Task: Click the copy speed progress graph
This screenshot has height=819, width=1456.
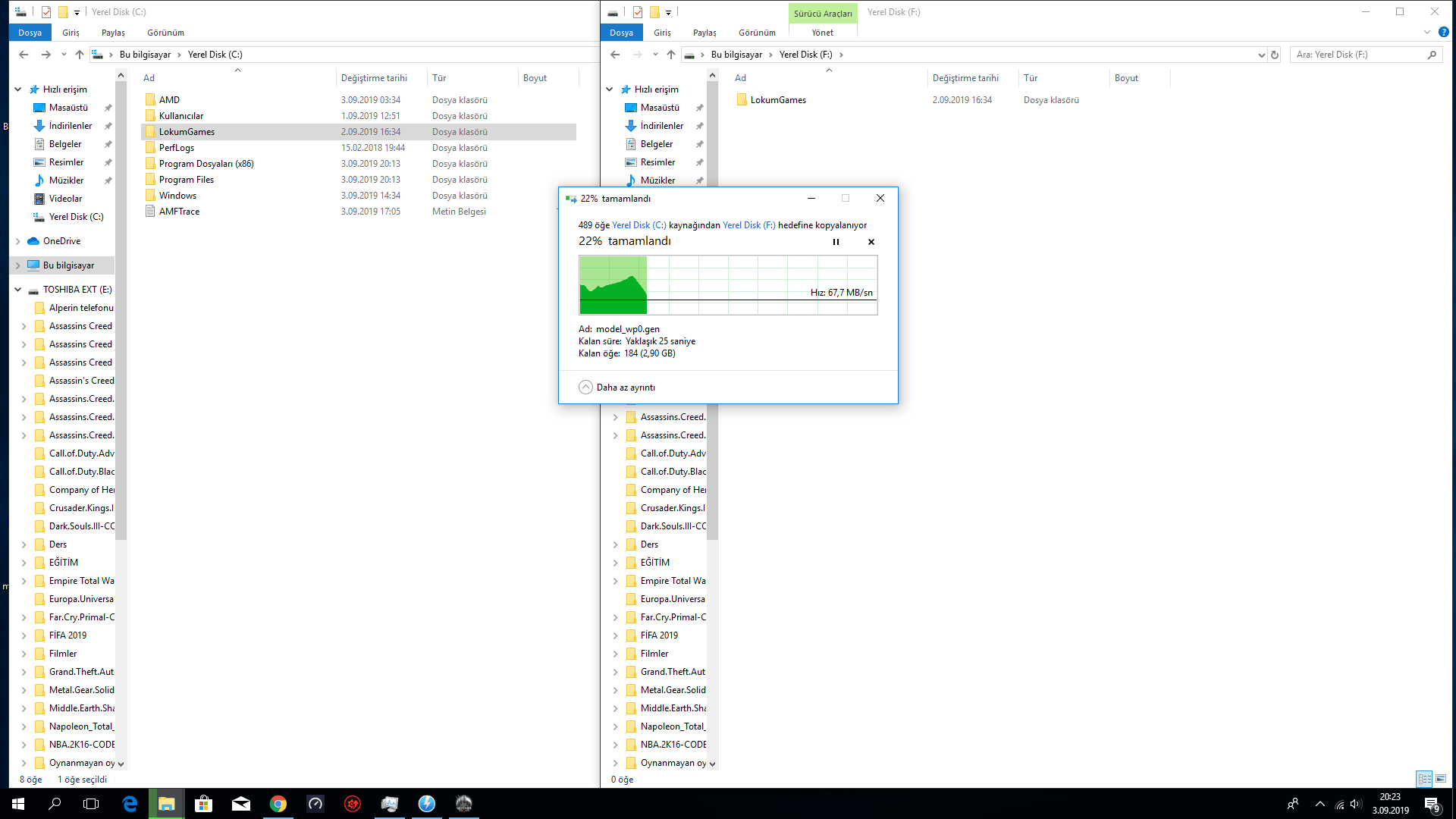Action: tap(728, 284)
